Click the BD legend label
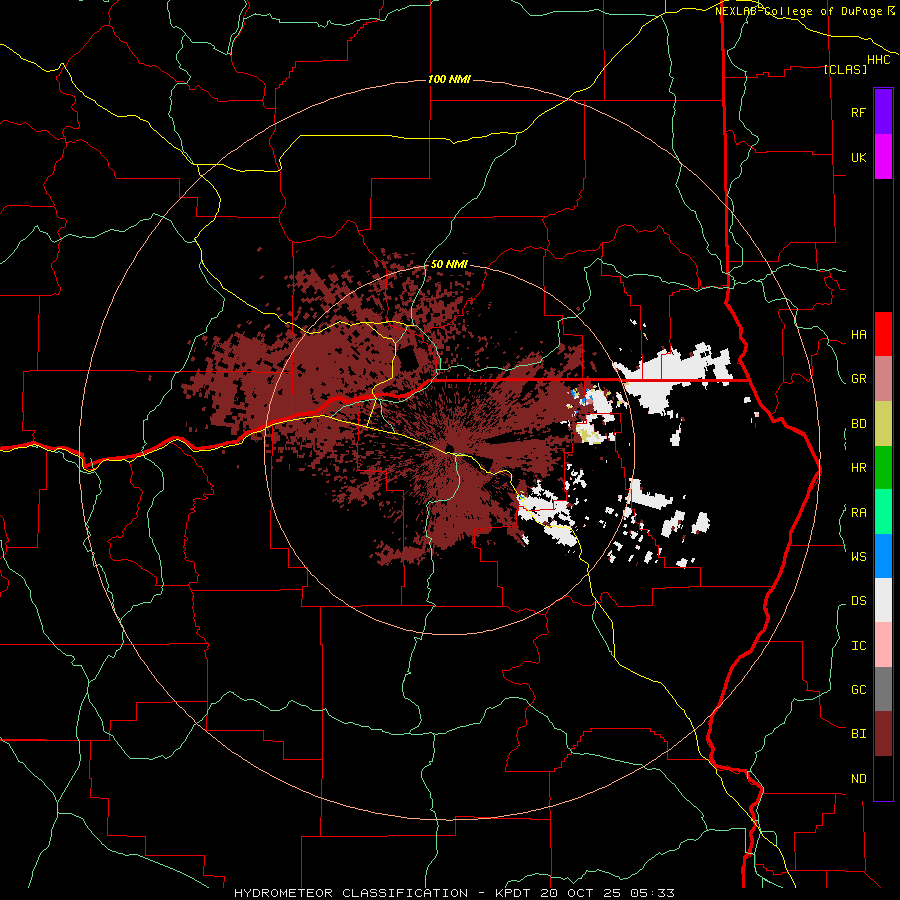 858,424
